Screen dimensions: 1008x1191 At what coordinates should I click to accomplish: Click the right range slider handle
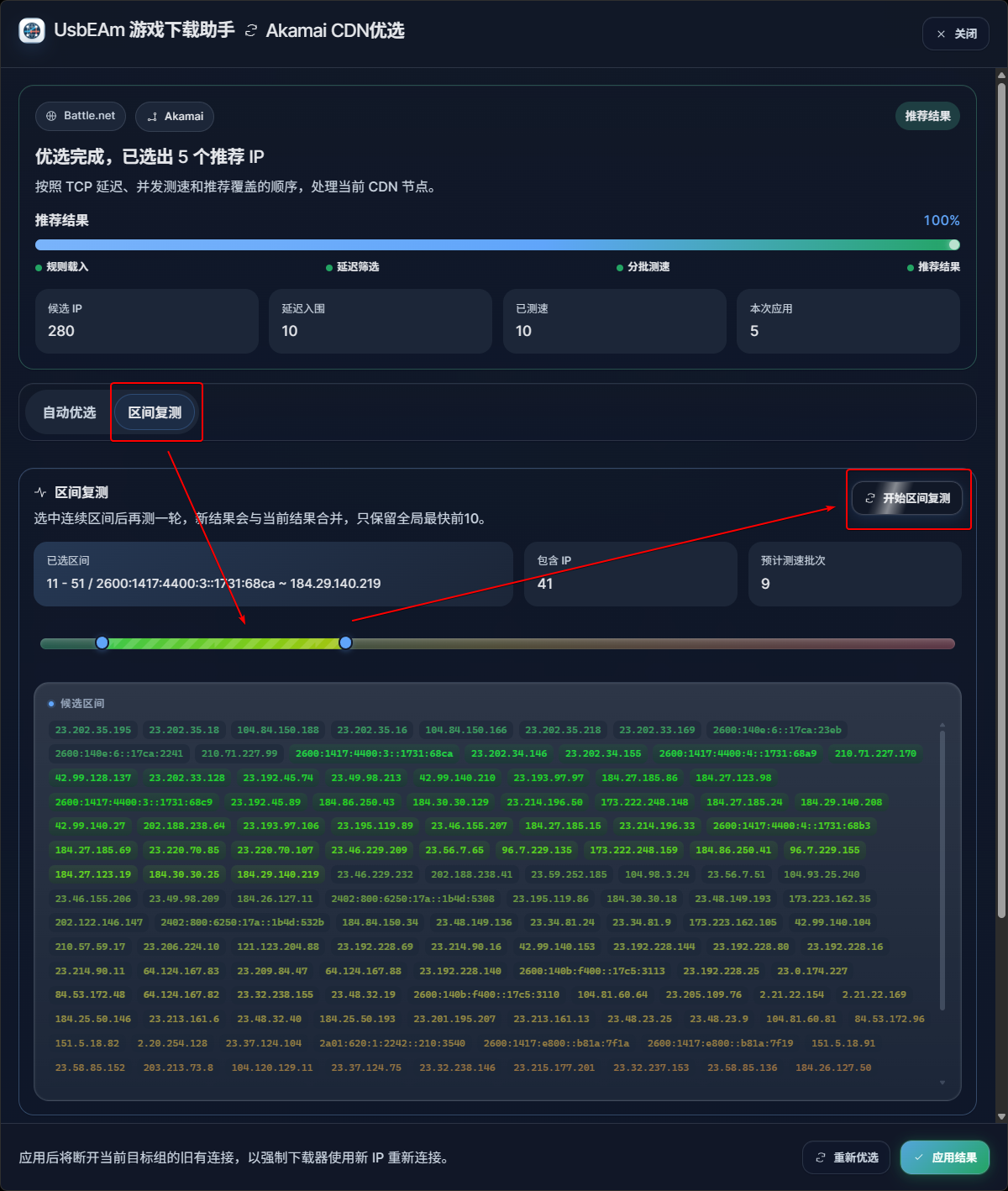tap(345, 643)
